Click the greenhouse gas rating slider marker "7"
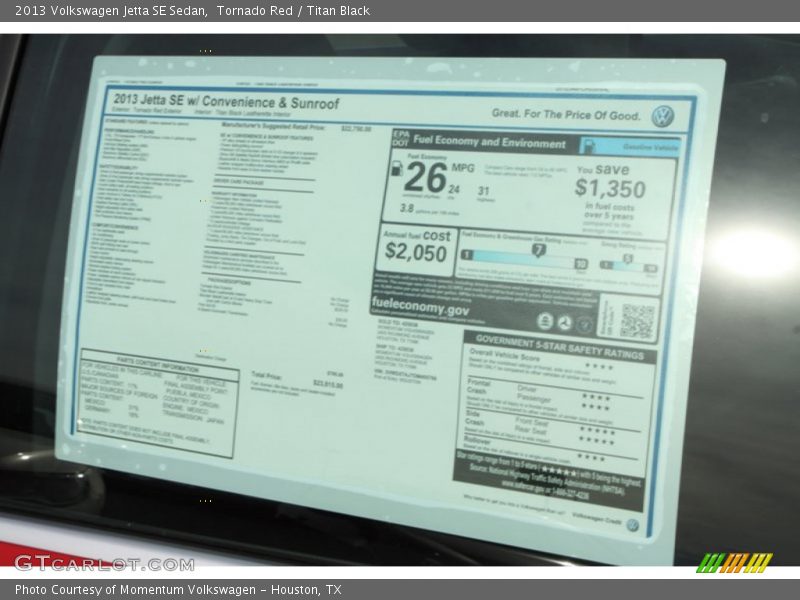This screenshot has width=800, height=600. click(538, 250)
